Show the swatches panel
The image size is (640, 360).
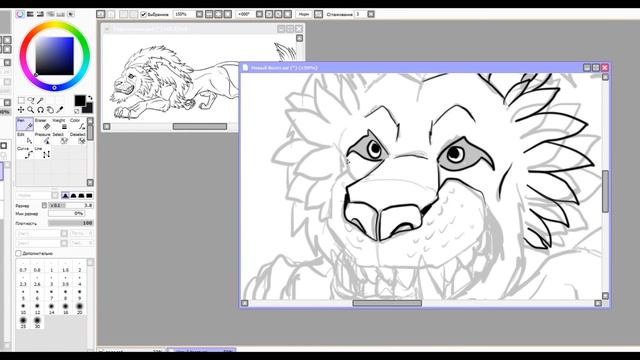pos(60,14)
